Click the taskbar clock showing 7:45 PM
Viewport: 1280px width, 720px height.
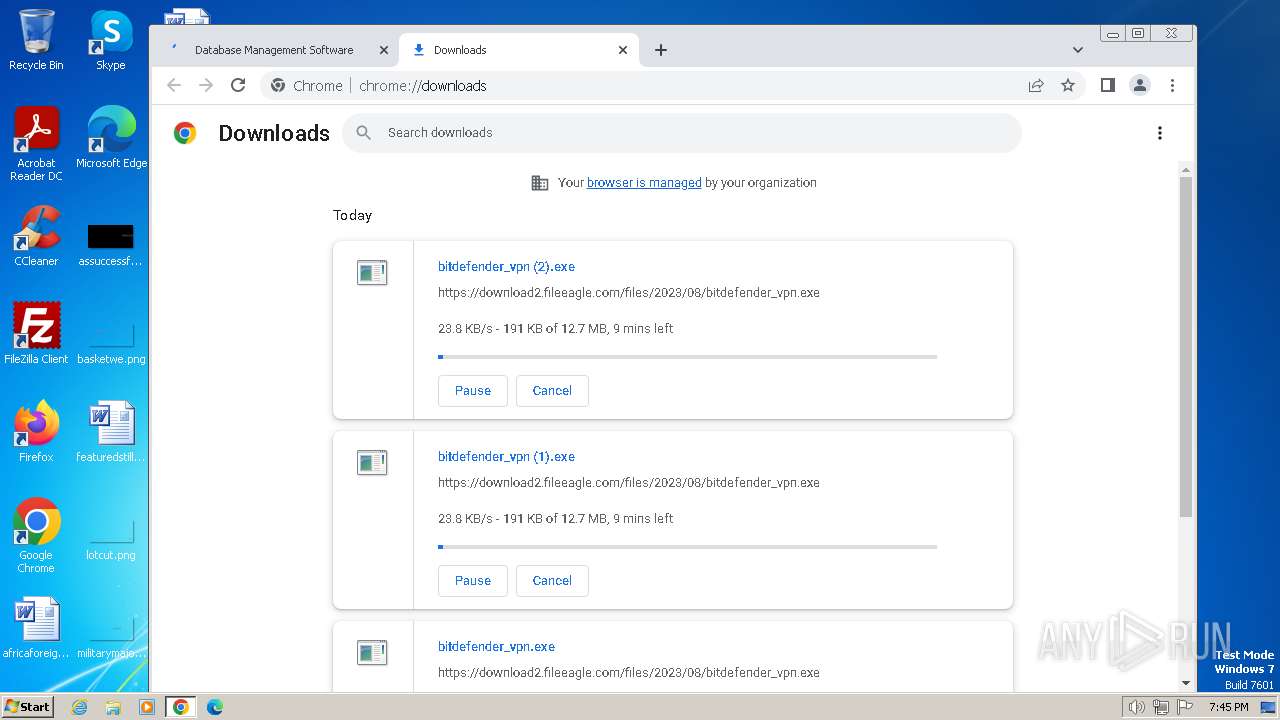(1229, 707)
